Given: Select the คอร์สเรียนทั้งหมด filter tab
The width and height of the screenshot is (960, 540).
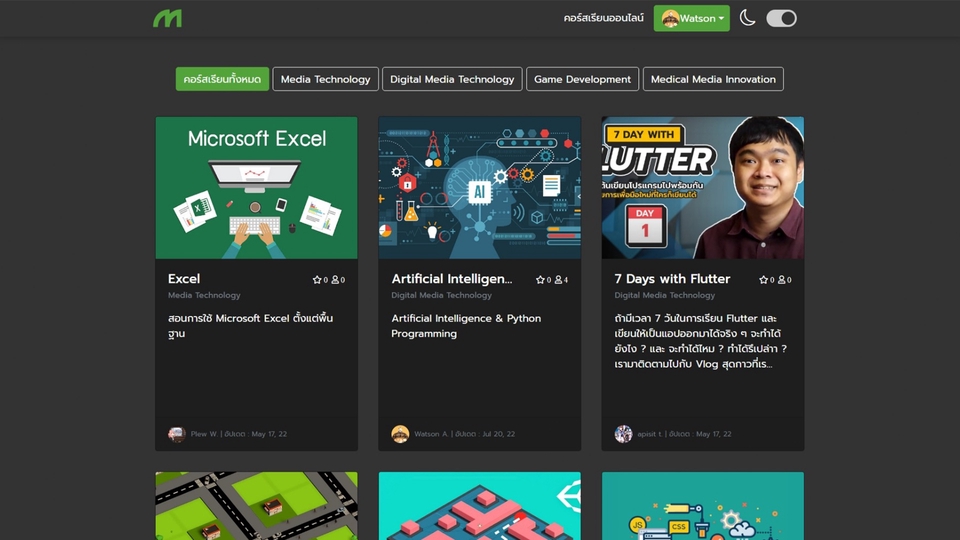Looking at the screenshot, I should tap(222, 79).
